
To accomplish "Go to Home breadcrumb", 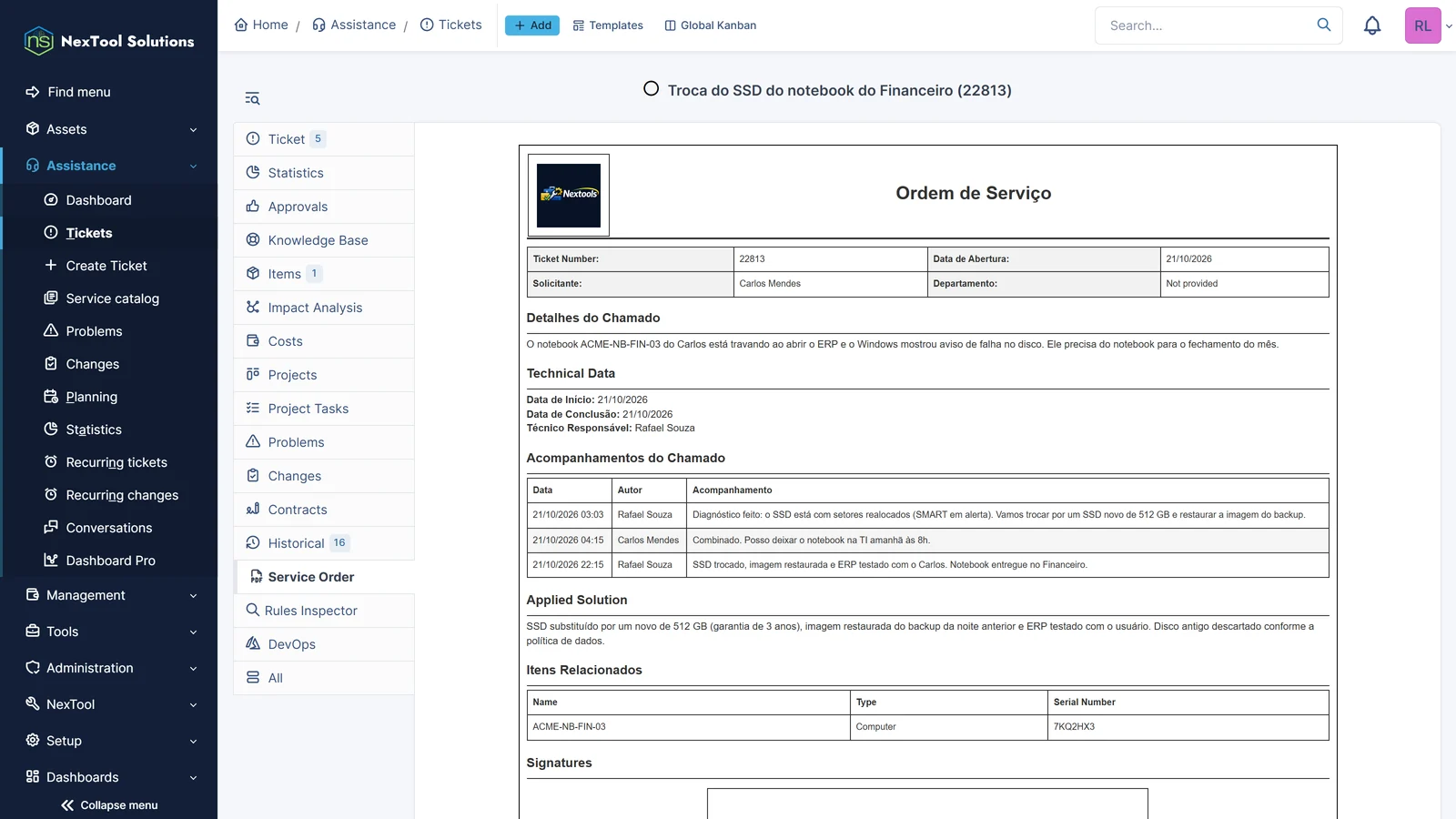I will (261, 25).
